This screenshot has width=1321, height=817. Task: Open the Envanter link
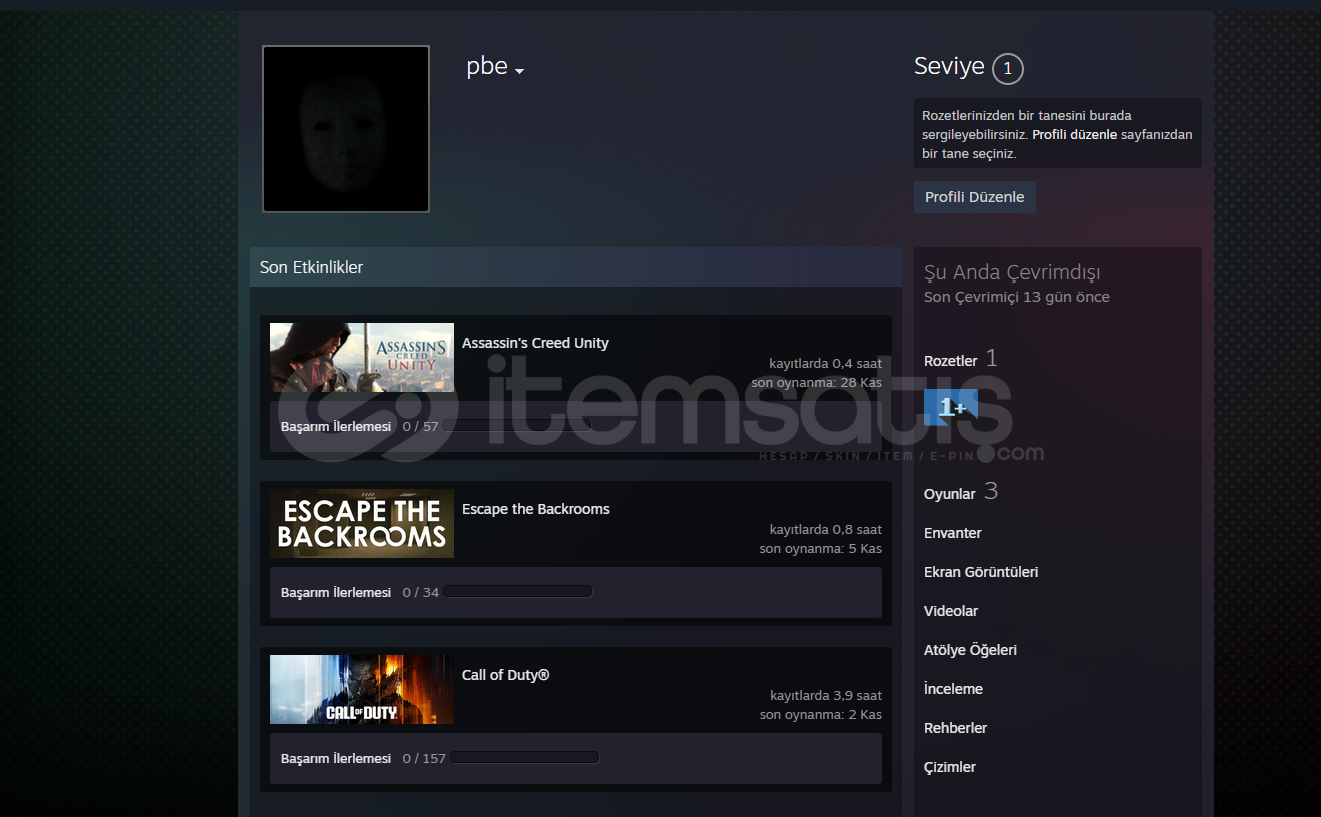coord(953,533)
